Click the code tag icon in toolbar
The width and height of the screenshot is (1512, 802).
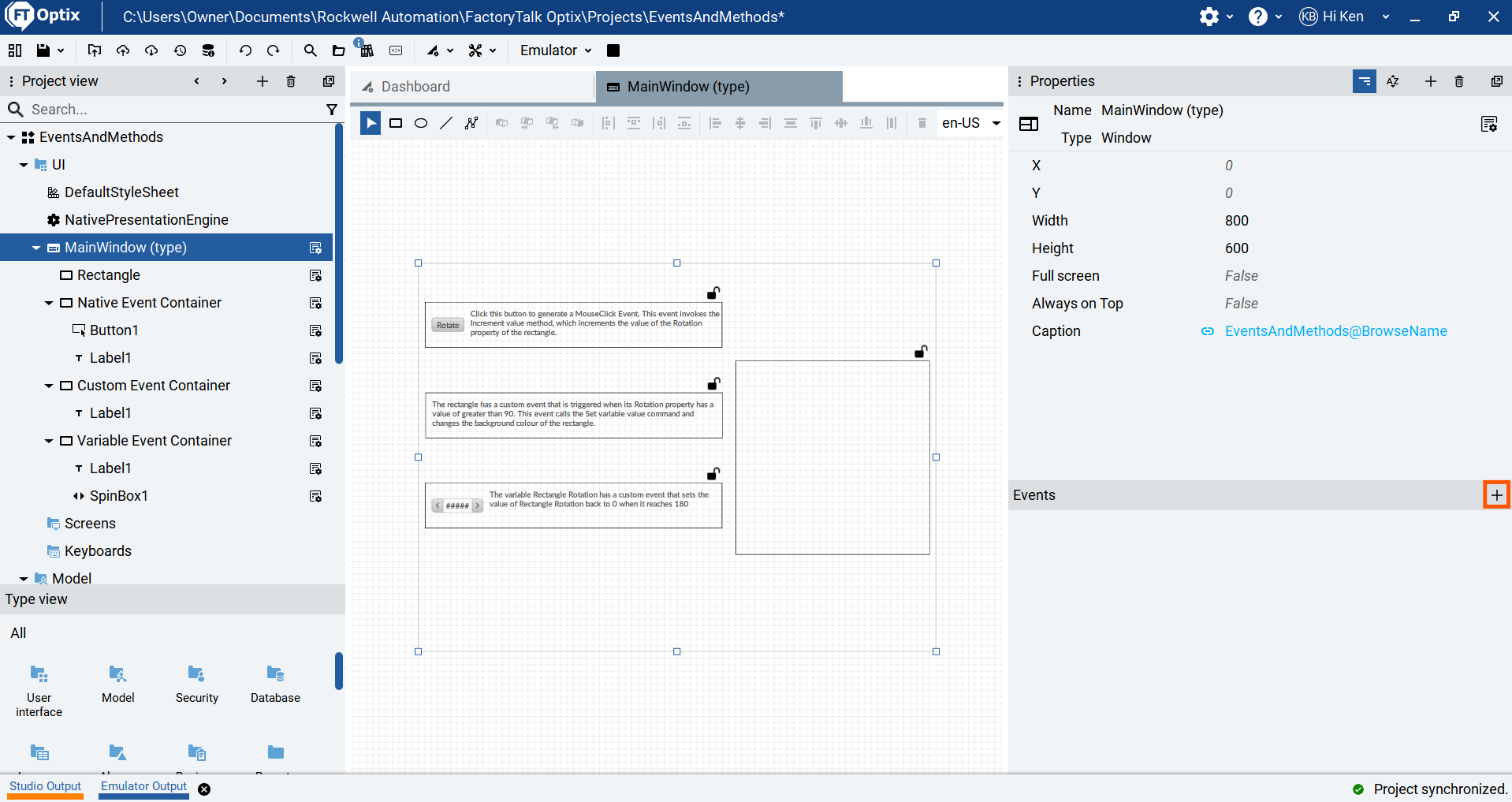click(x=396, y=50)
